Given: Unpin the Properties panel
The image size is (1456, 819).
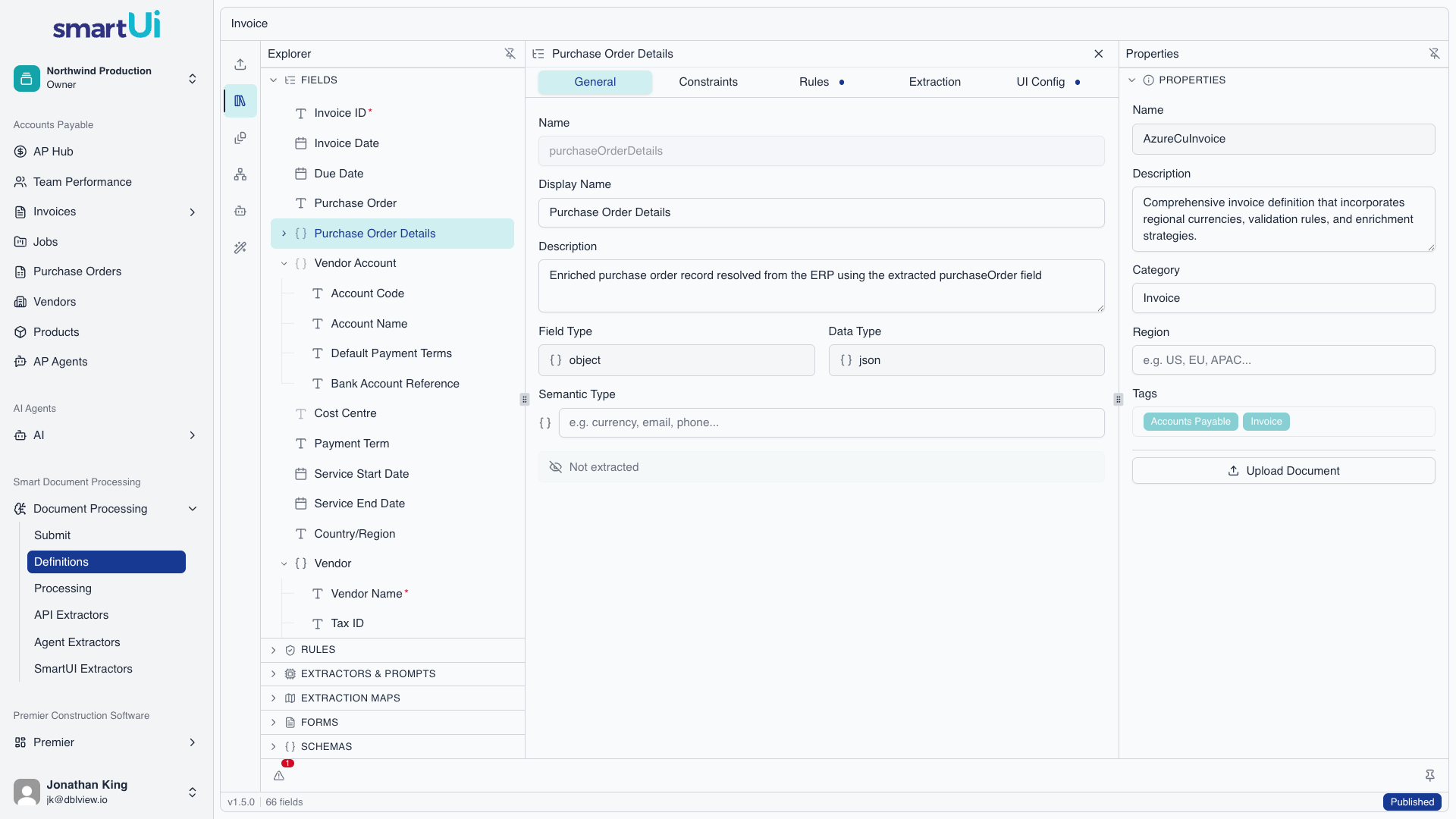Looking at the screenshot, I should click(1434, 54).
